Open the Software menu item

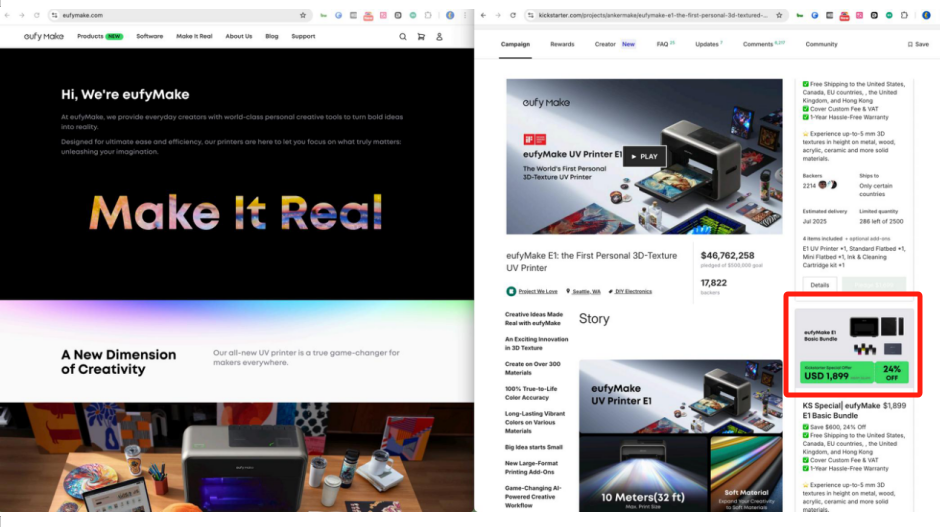click(149, 36)
